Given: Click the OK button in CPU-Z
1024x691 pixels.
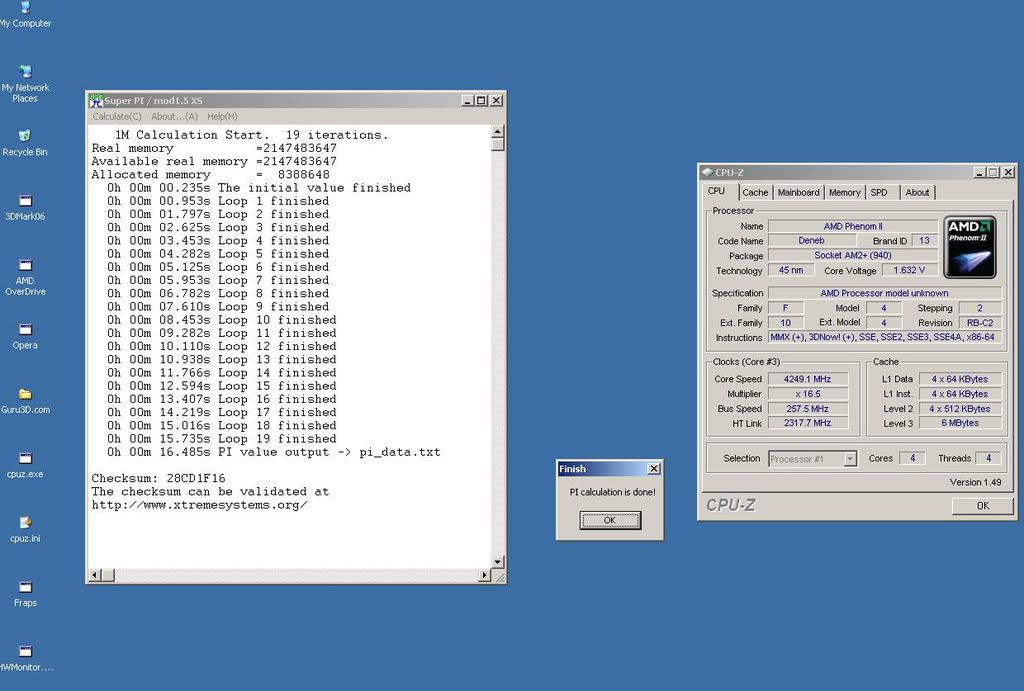Looking at the screenshot, I should (982, 506).
